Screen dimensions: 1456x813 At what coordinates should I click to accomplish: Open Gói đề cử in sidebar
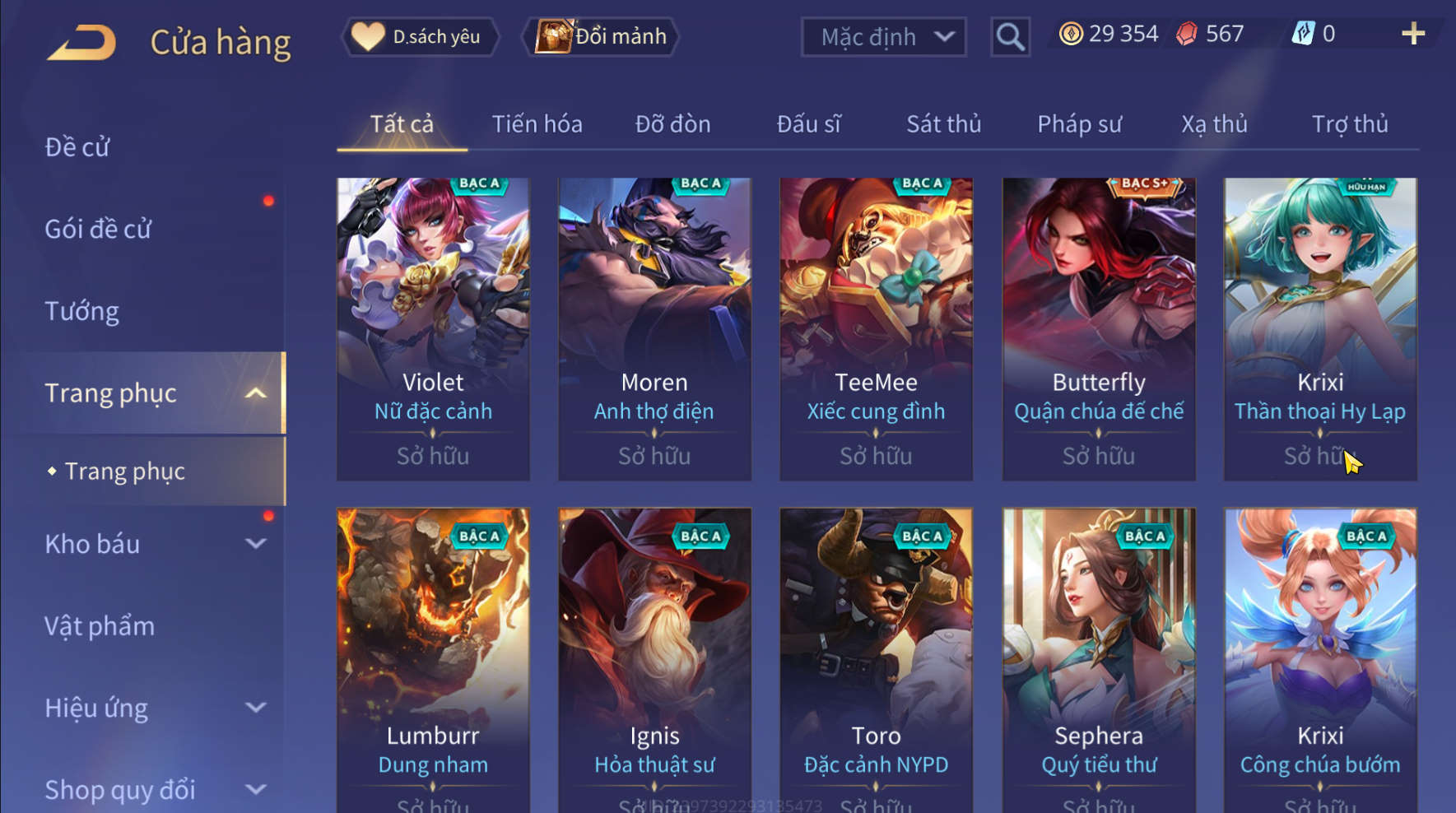point(98,229)
